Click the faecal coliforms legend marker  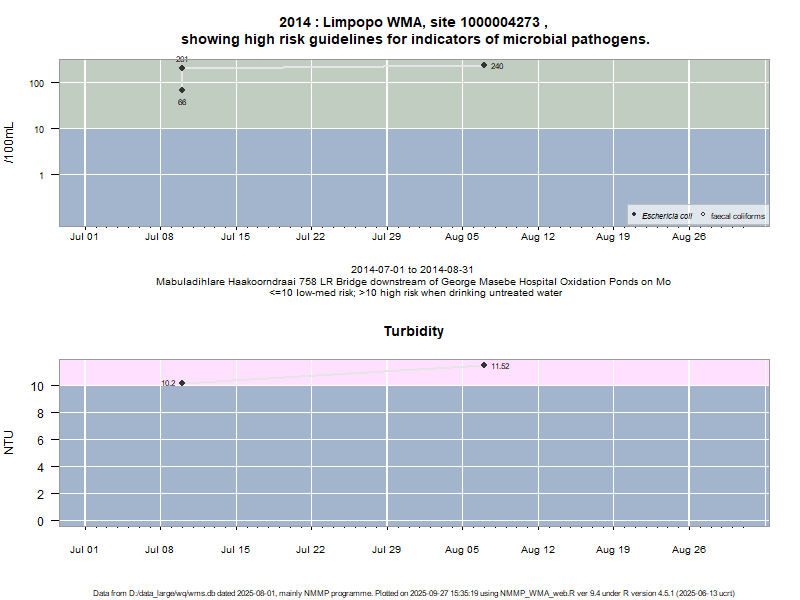point(703,215)
